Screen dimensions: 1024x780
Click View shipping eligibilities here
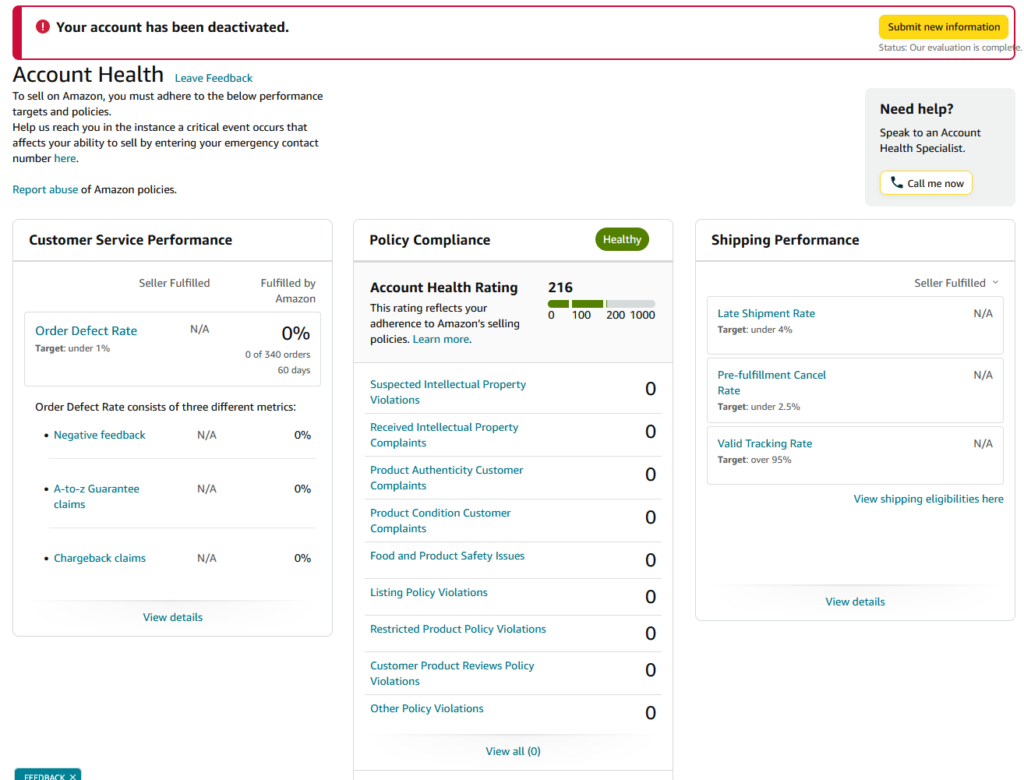(x=928, y=499)
